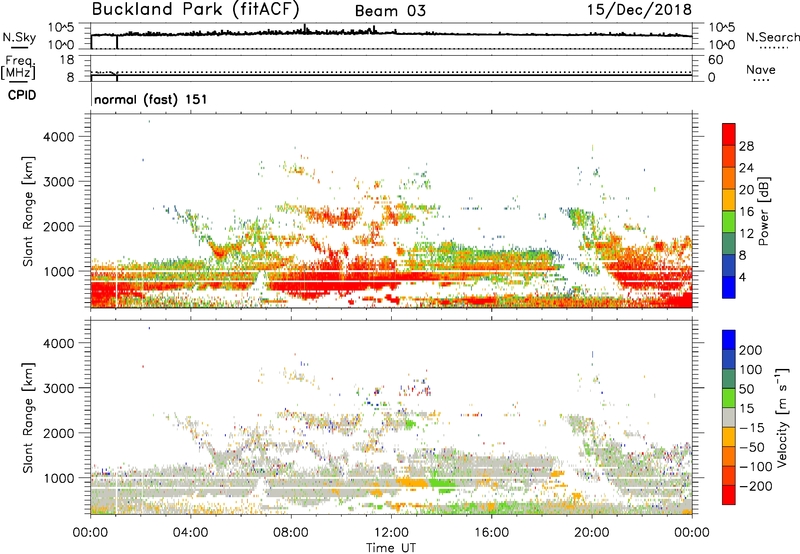Click the '24' label on power colorbar
This screenshot has height=554, width=800.
click(x=746, y=168)
